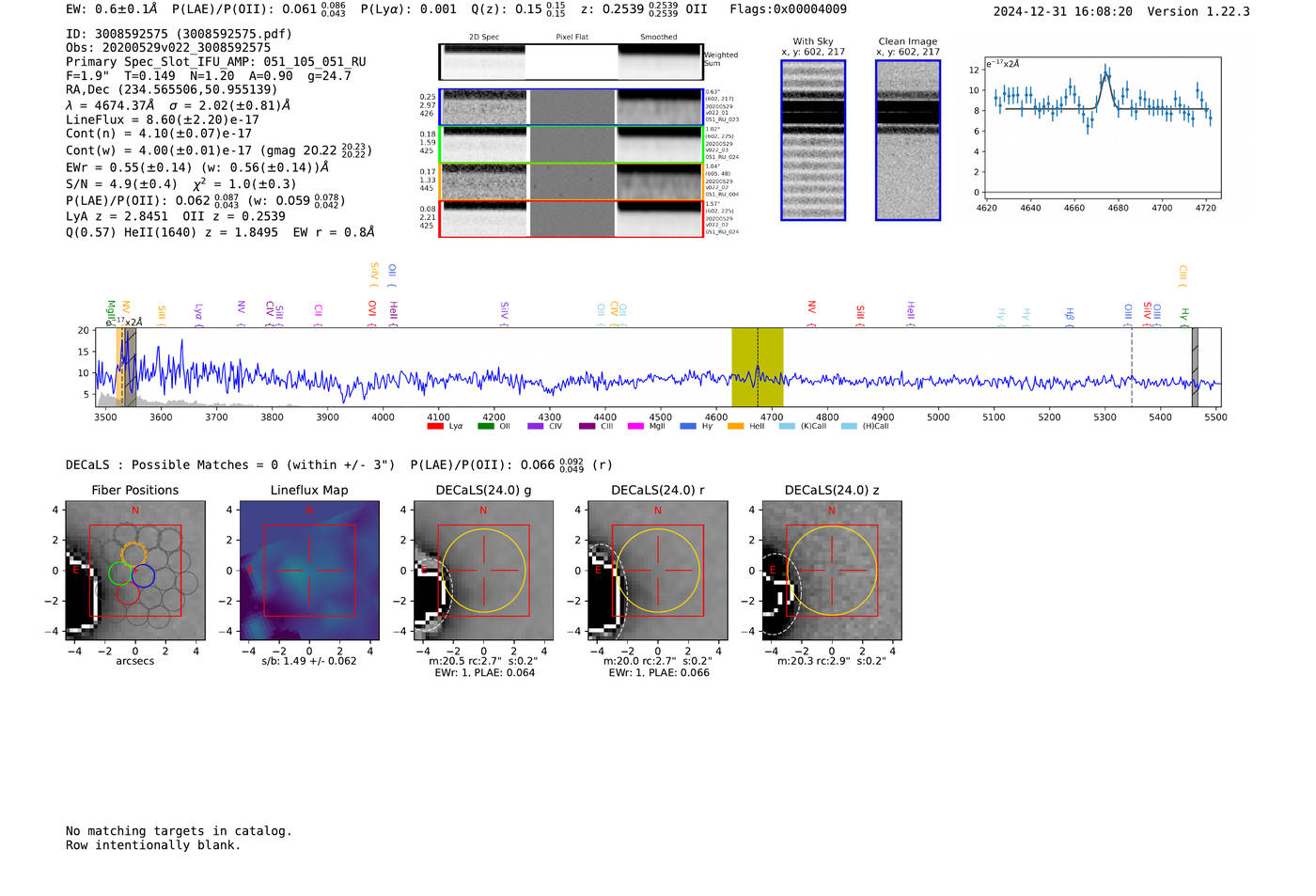
Task: Click the blue fiber circle in Fiber Positions
Action: pyautogui.click(x=143, y=575)
